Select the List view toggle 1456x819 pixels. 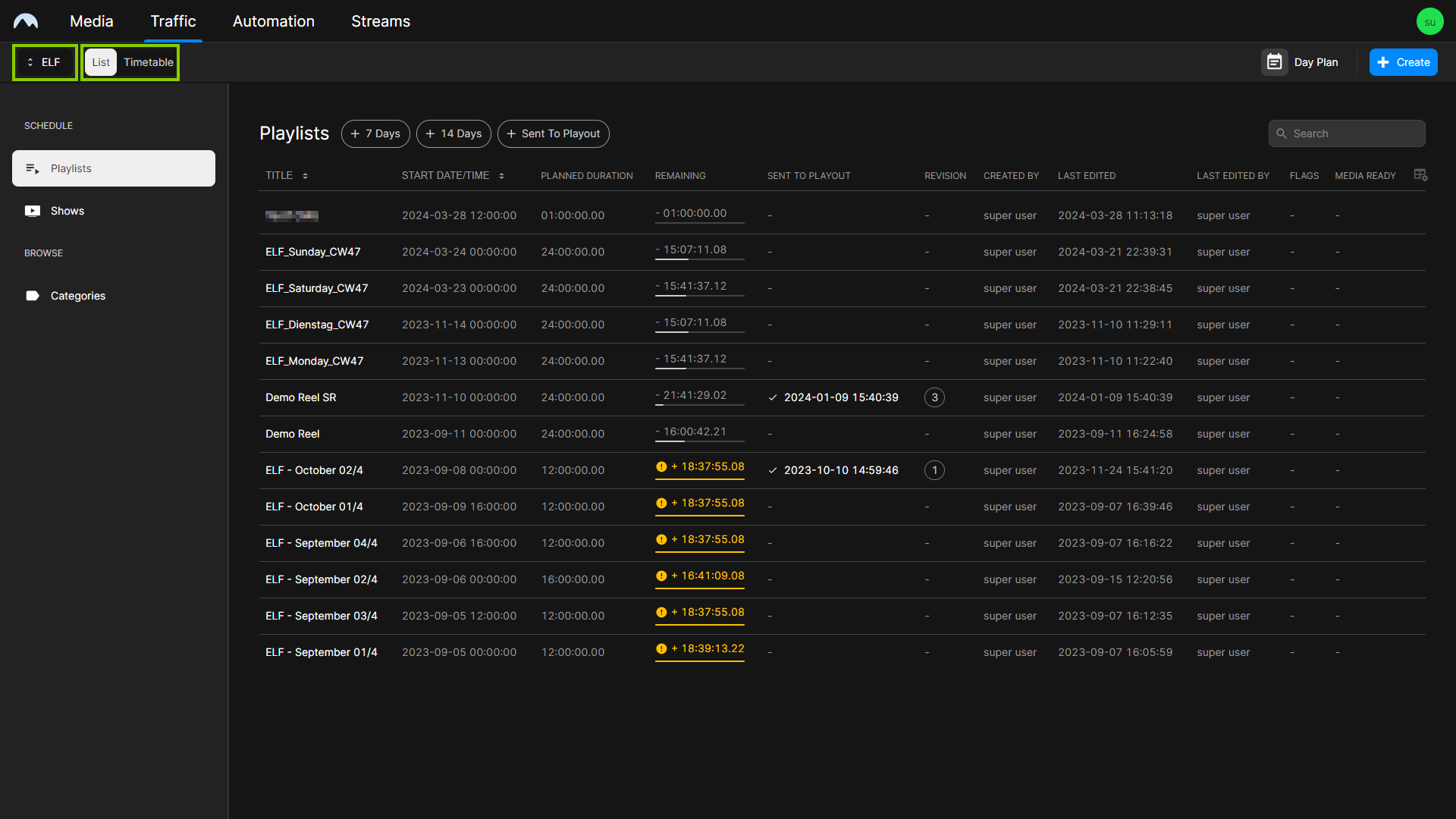pyautogui.click(x=100, y=62)
